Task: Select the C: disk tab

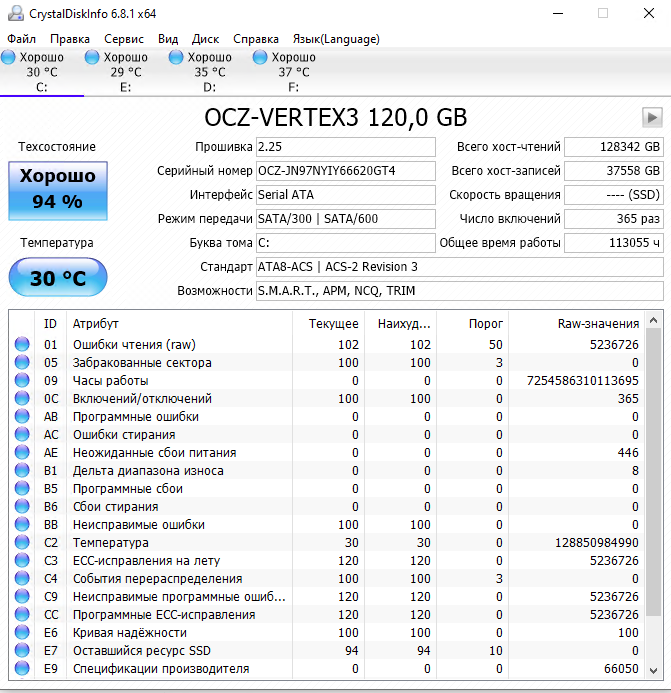Action: click(42, 72)
